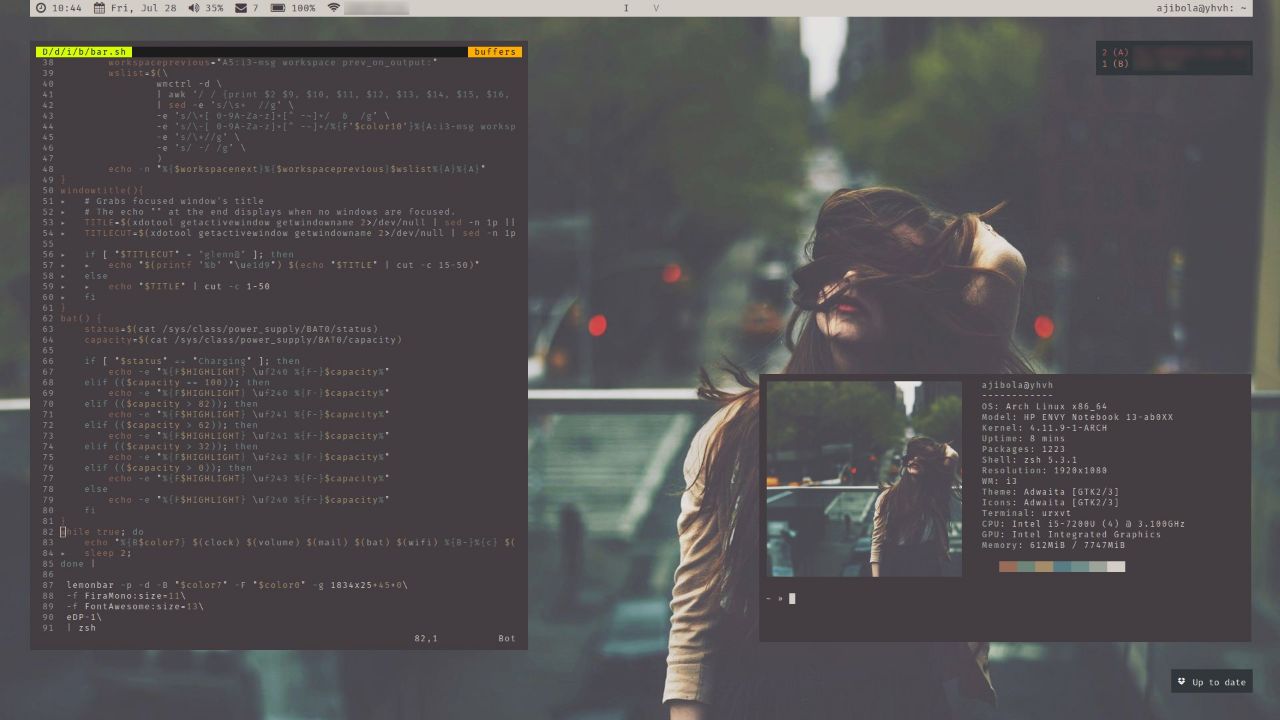1280x720 pixels.
Task: Click vim line 50 'windowtitle(){'
Action: point(102,190)
